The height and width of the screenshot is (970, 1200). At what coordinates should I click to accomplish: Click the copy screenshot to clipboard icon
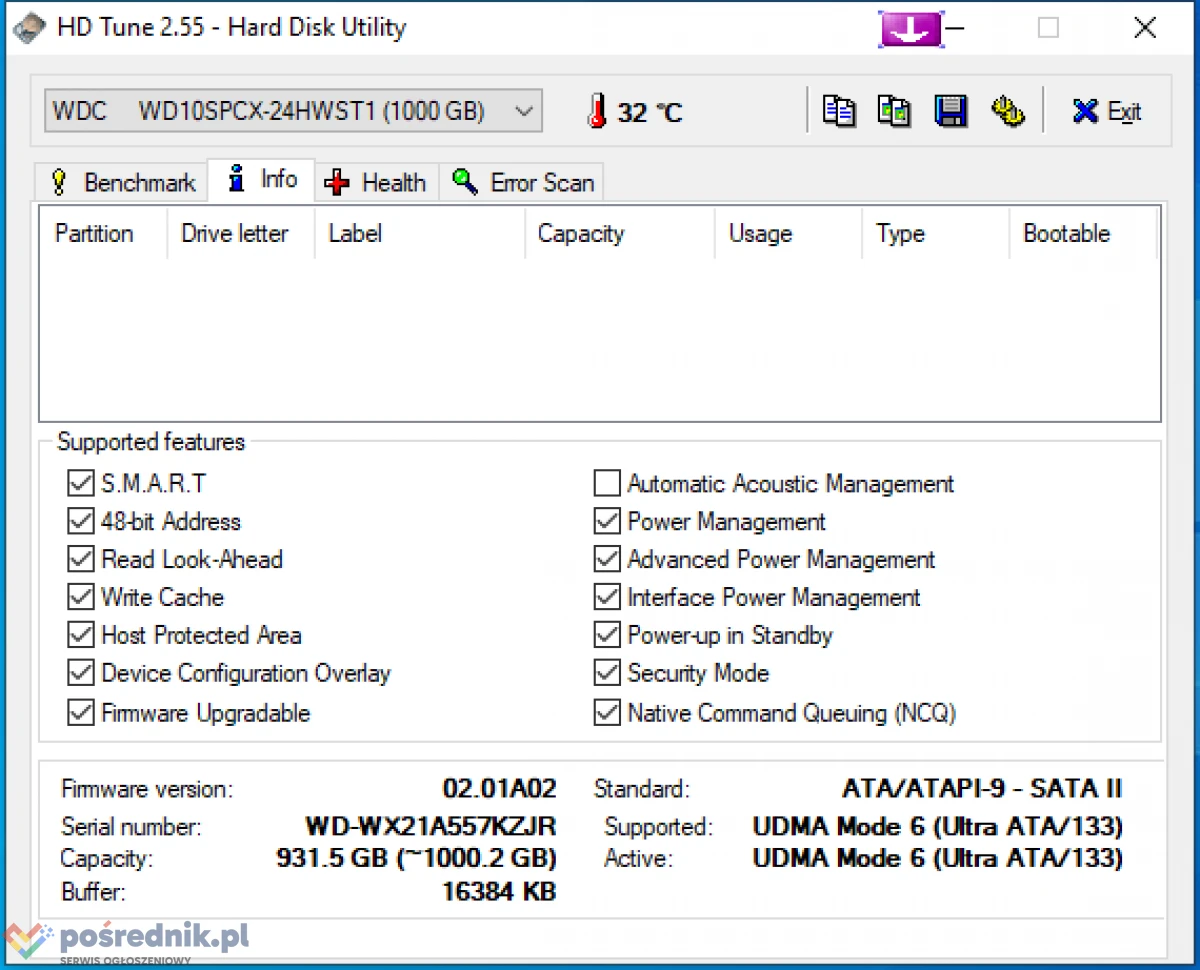(x=893, y=111)
